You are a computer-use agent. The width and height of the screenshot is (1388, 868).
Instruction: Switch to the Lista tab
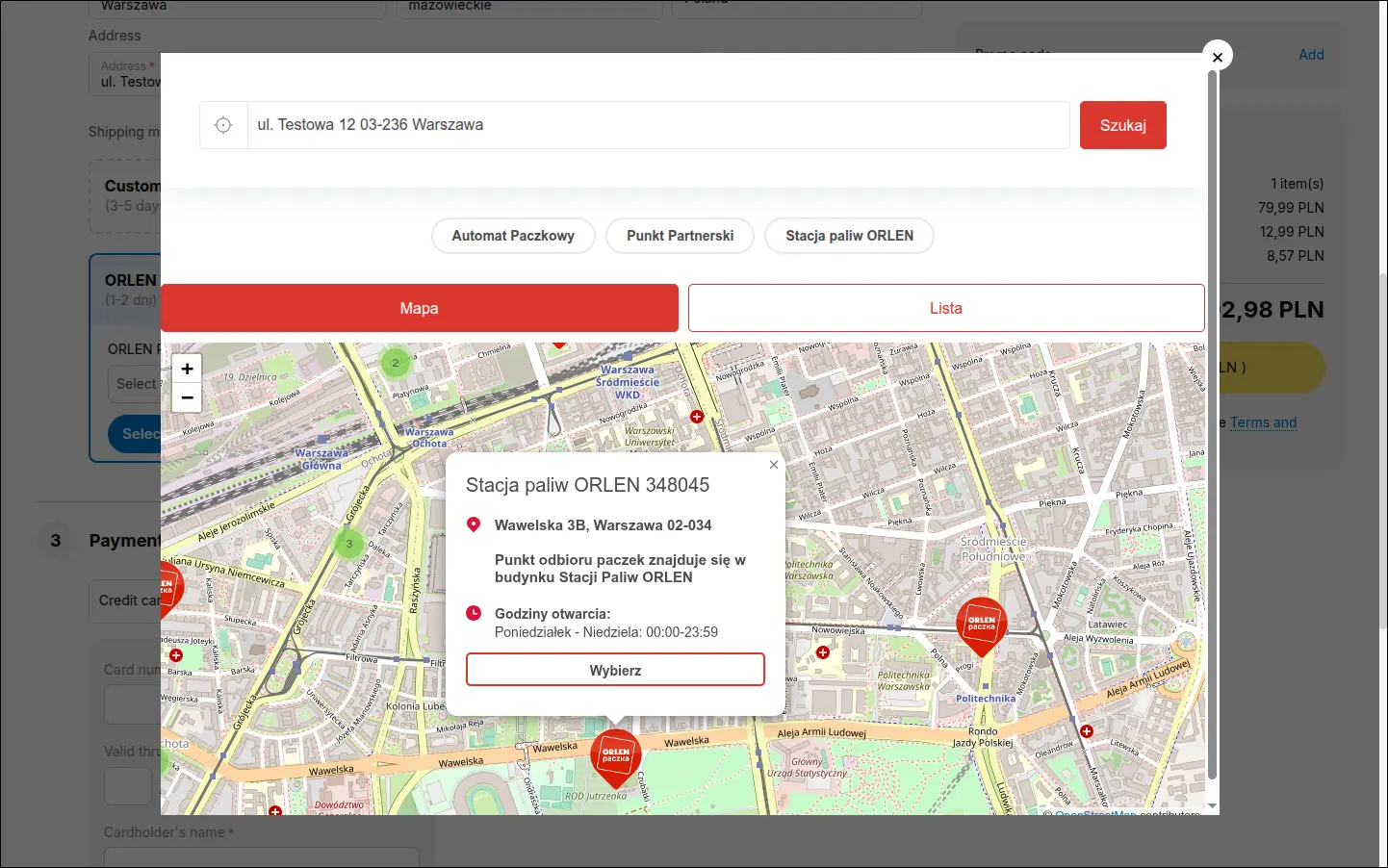click(x=946, y=308)
